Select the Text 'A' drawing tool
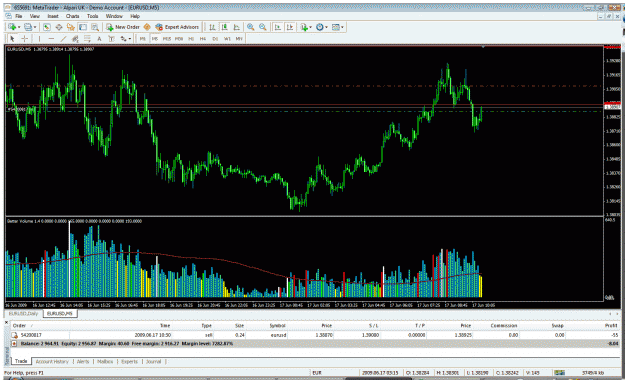The image size is (625, 380). click(x=99, y=39)
